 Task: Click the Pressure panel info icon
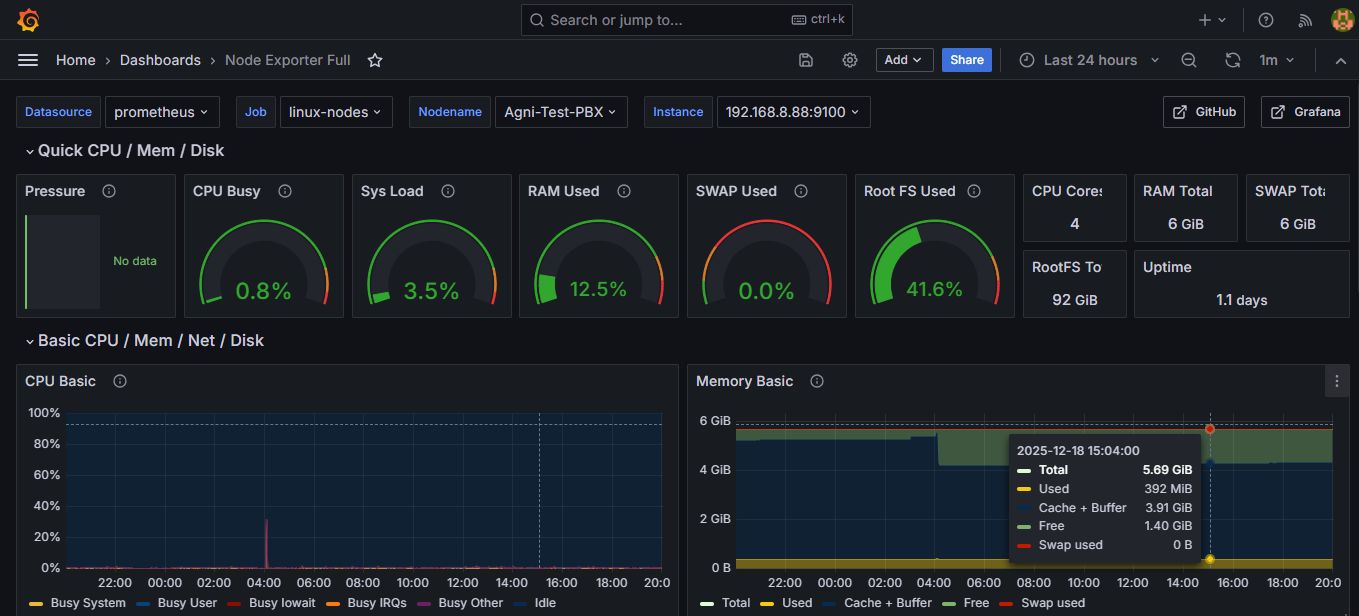(x=109, y=191)
